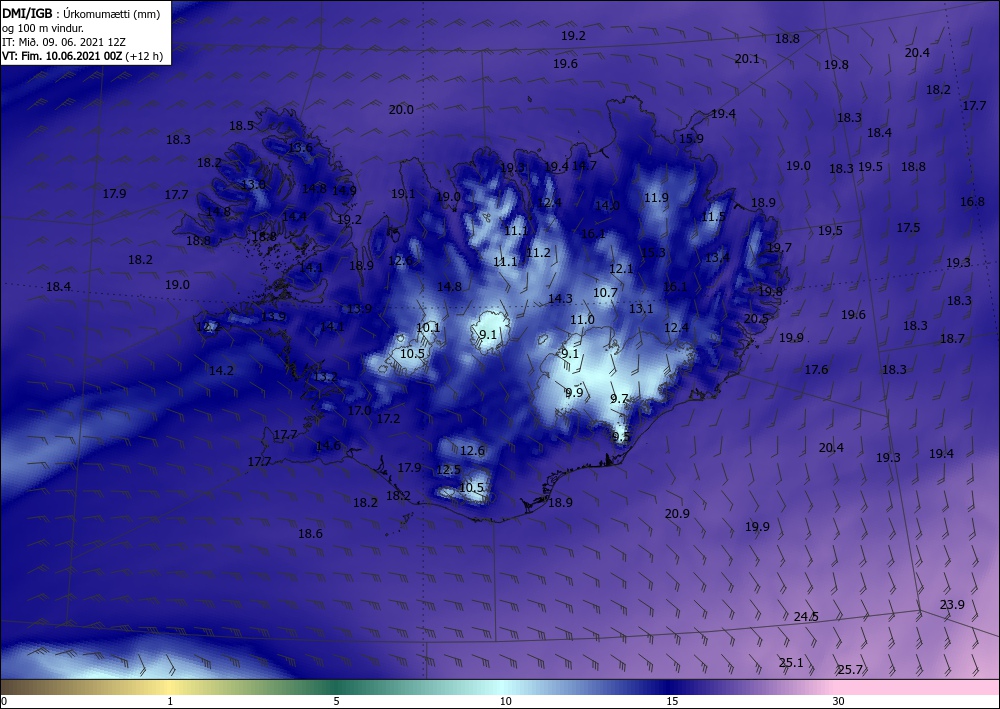Click the map value 17.2

[388, 419]
